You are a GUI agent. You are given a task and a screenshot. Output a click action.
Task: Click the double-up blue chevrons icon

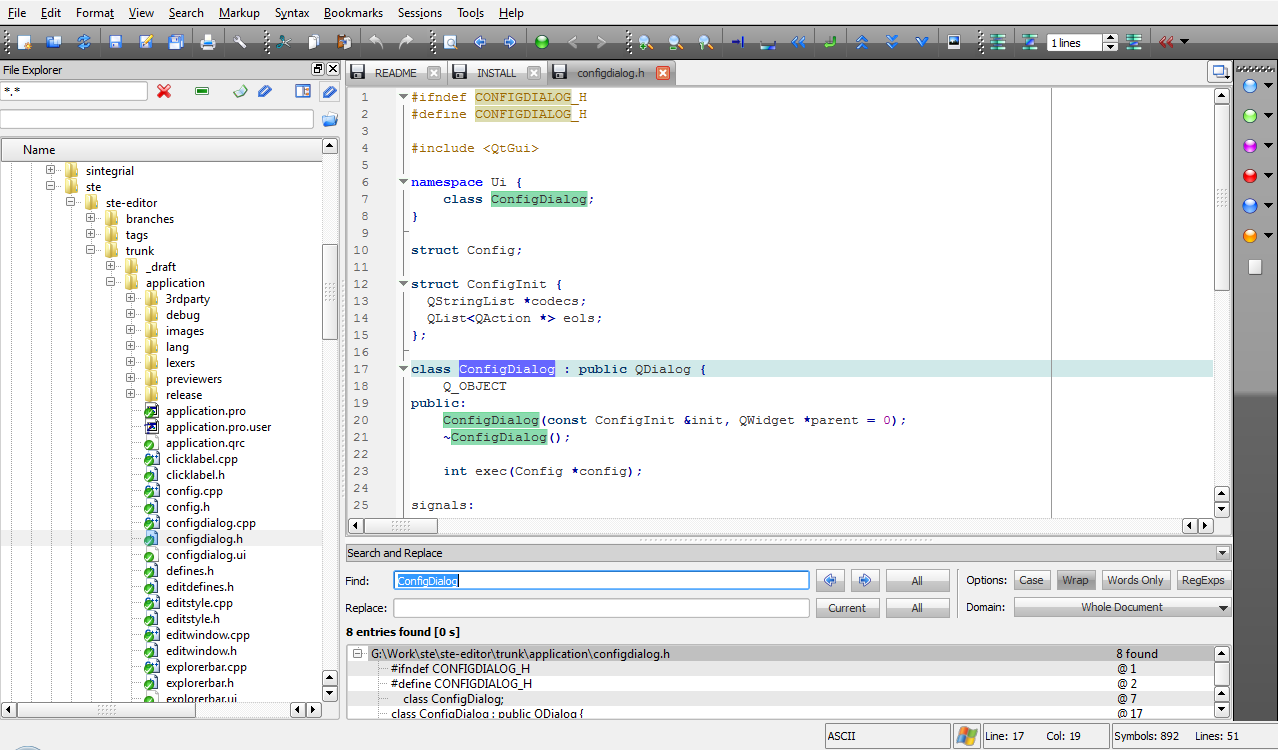862,42
